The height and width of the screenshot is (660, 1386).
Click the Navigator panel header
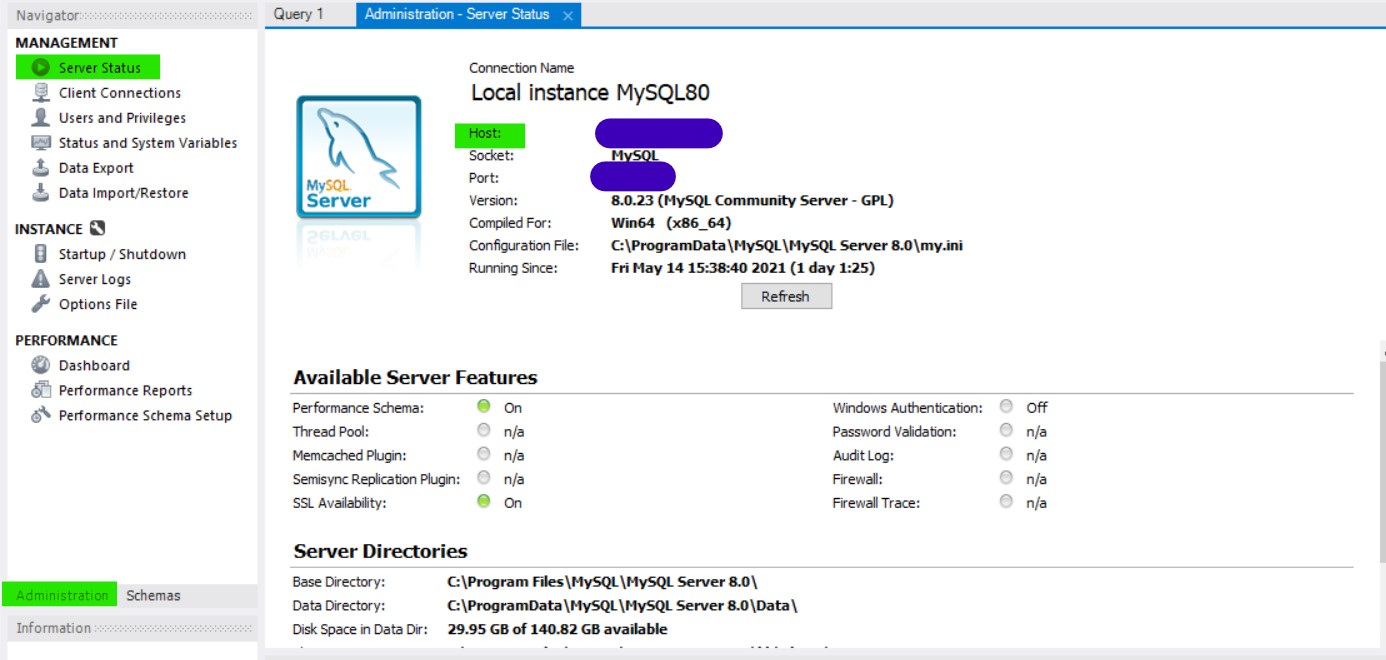pos(132,15)
